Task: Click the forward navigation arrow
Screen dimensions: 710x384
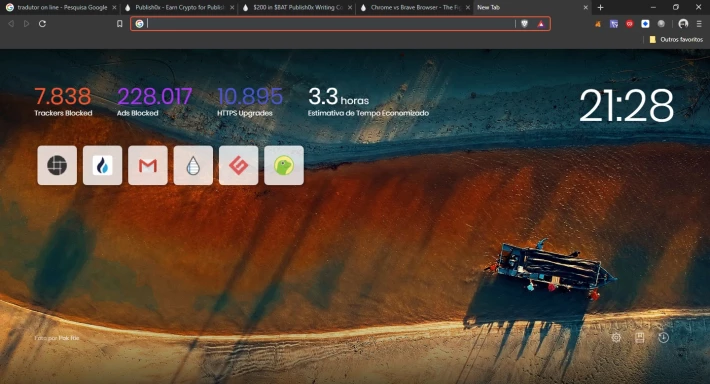Action: 26,24
